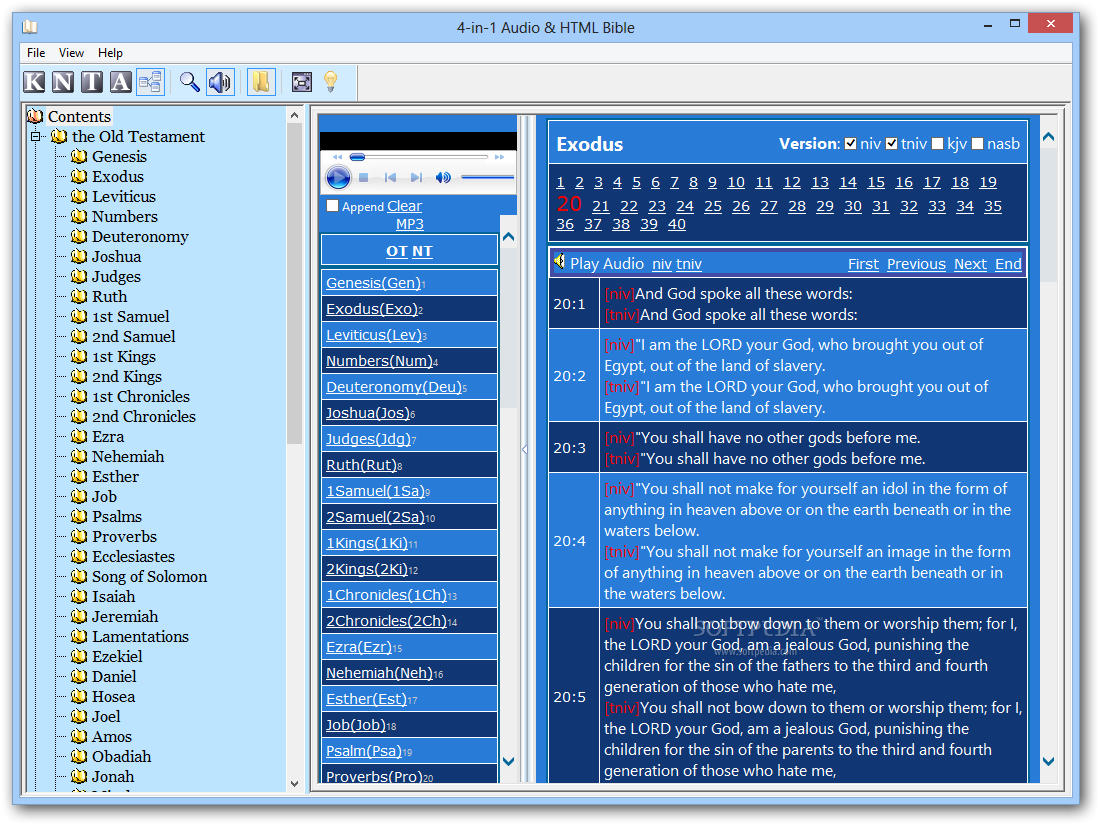Click the full screen toolbar icon
1100x825 pixels.
pos(302,82)
